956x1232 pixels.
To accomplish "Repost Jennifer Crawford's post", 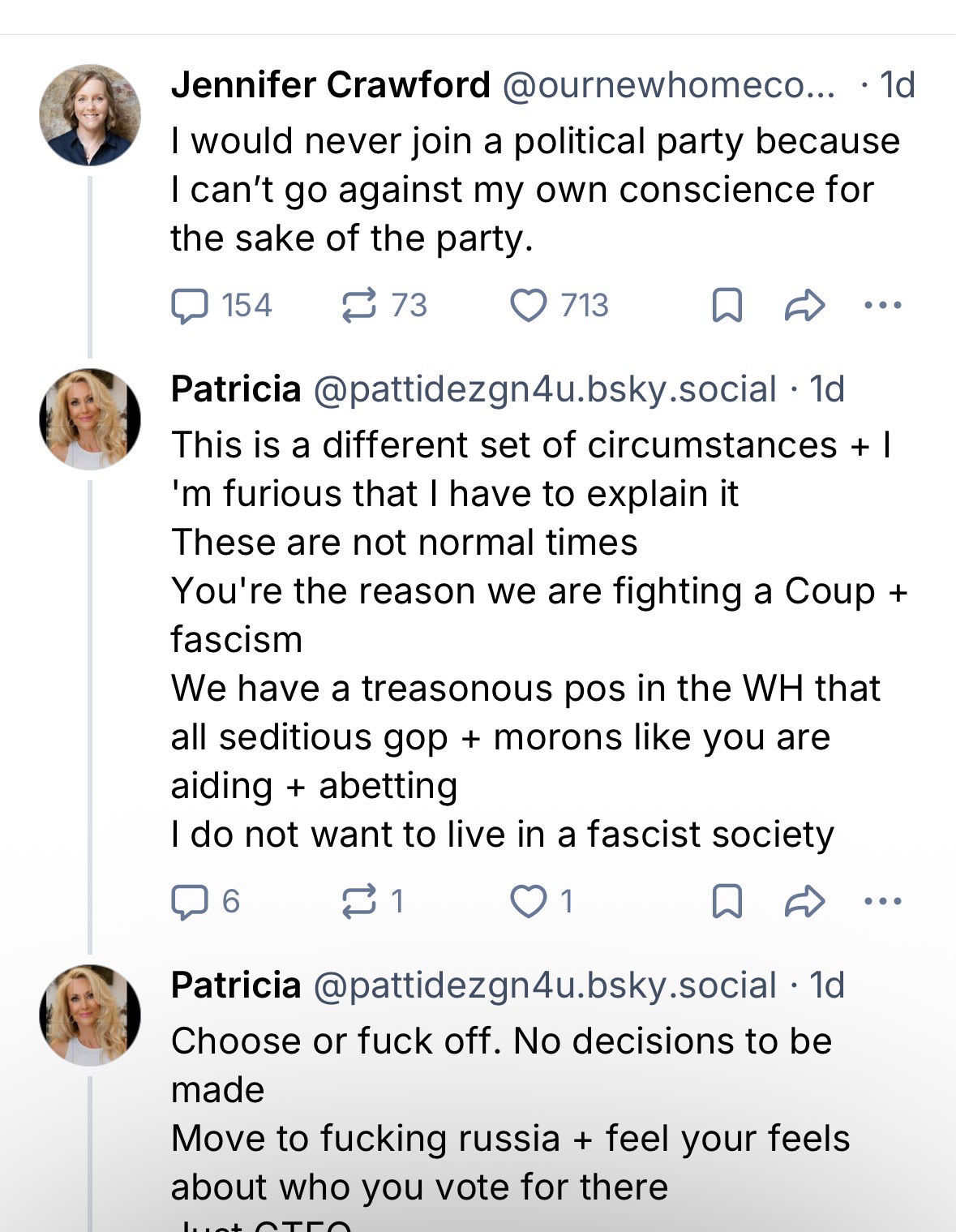I will [x=359, y=306].
